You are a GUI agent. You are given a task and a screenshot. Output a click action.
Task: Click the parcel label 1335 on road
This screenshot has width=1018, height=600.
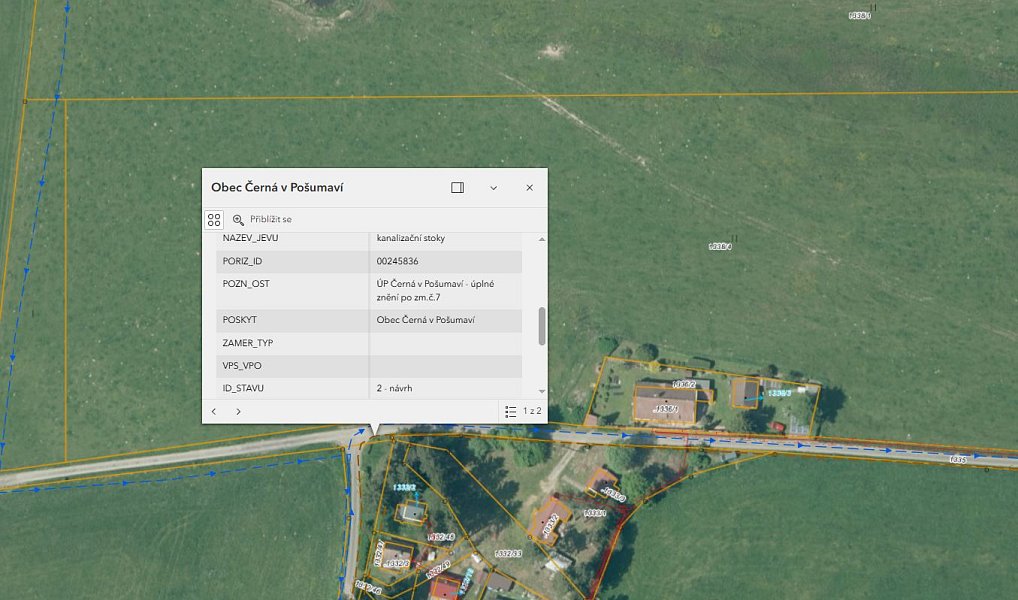pyautogui.click(x=958, y=460)
